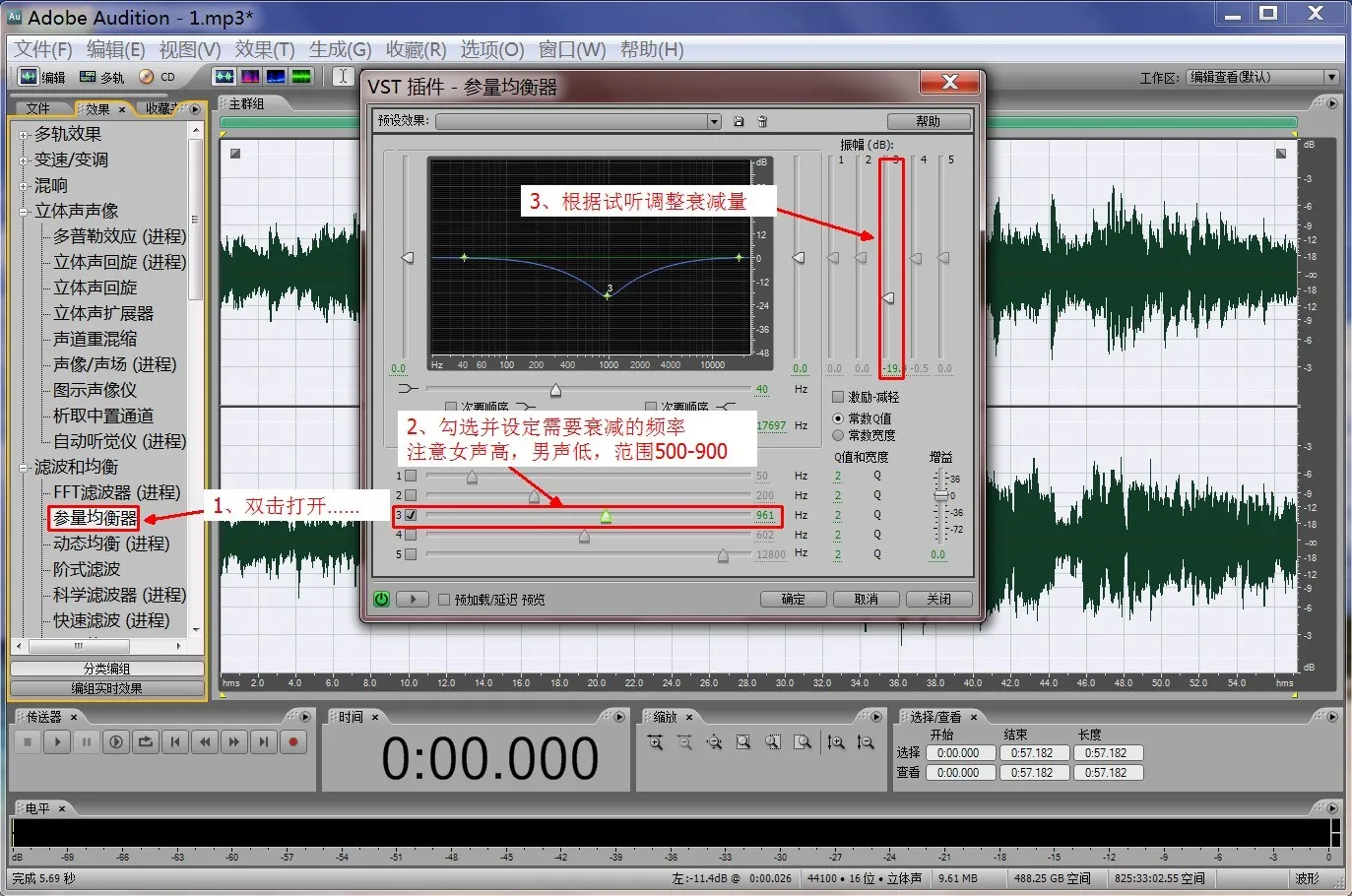Click the loop play transport button
Viewport: 1352px width, 896px height.
[146, 742]
